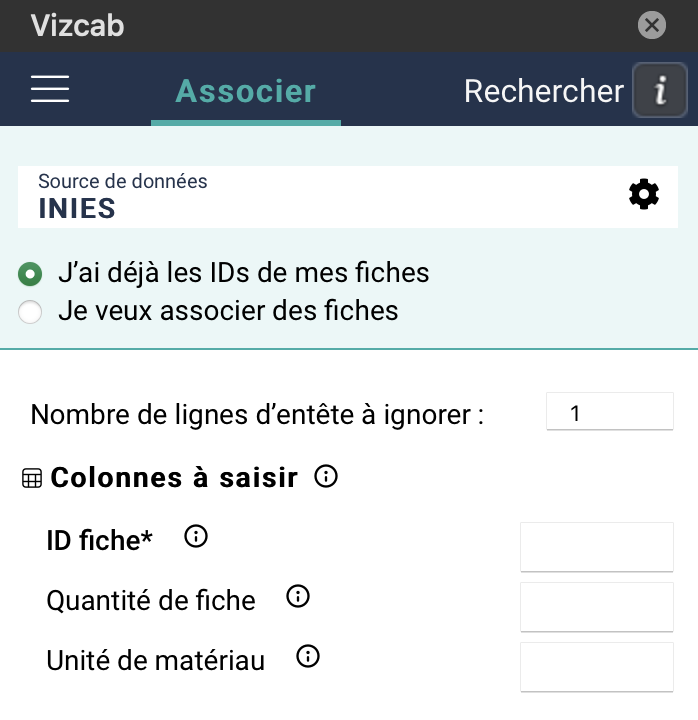Click the ID fiche column input

tap(597, 547)
